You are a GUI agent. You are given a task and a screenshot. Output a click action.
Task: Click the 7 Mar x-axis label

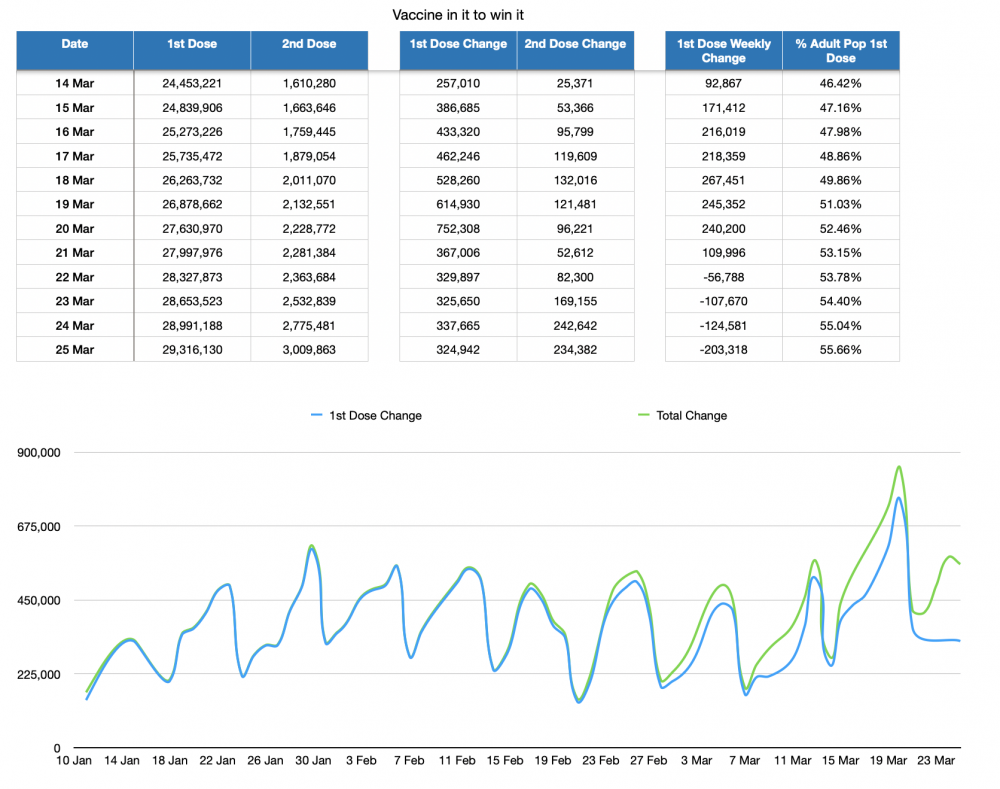coord(744,760)
